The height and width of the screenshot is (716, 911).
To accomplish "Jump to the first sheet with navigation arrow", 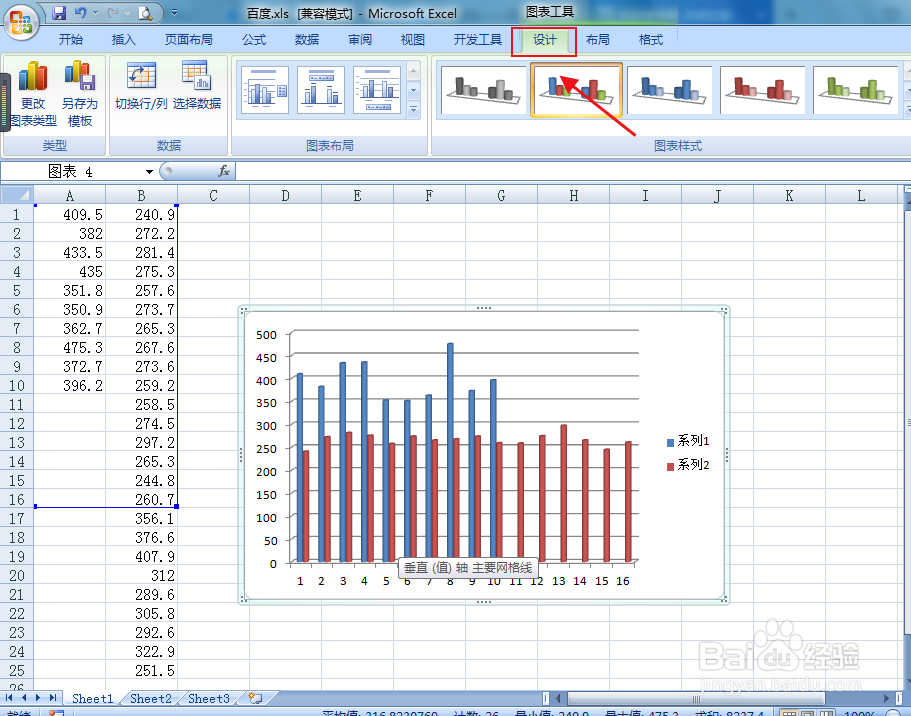I will (9, 697).
